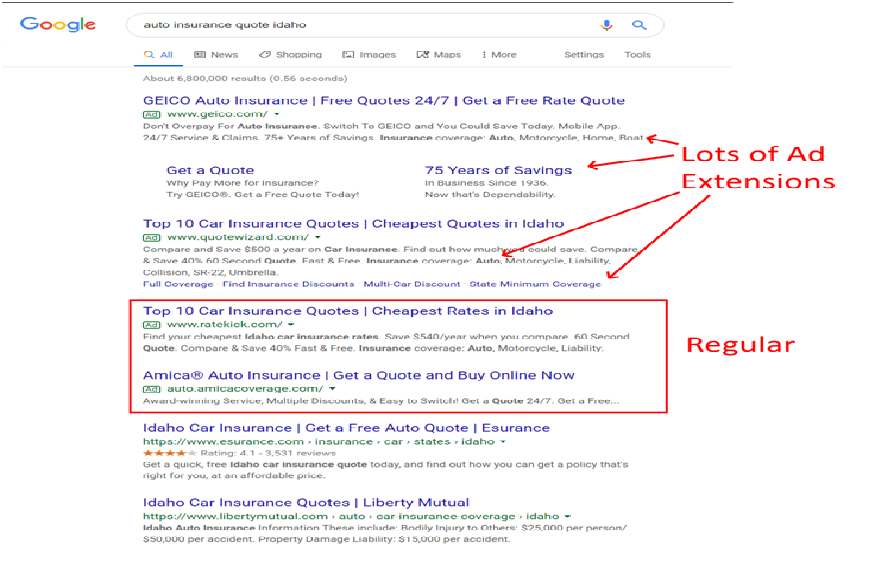Open the Get a Quote sitelink
This screenshot has height=561, width=875.
[210, 170]
